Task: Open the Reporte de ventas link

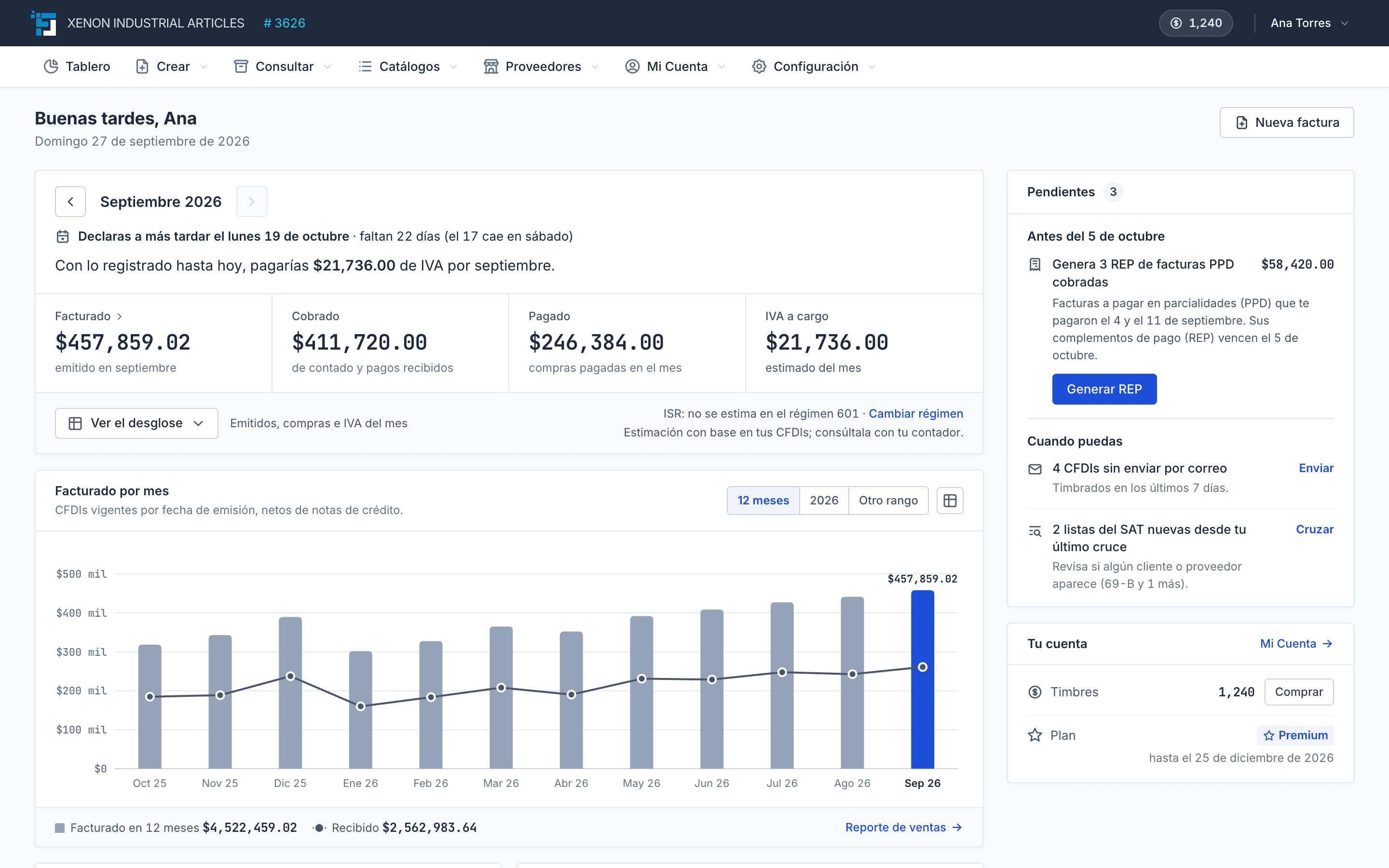Action: tap(904, 827)
